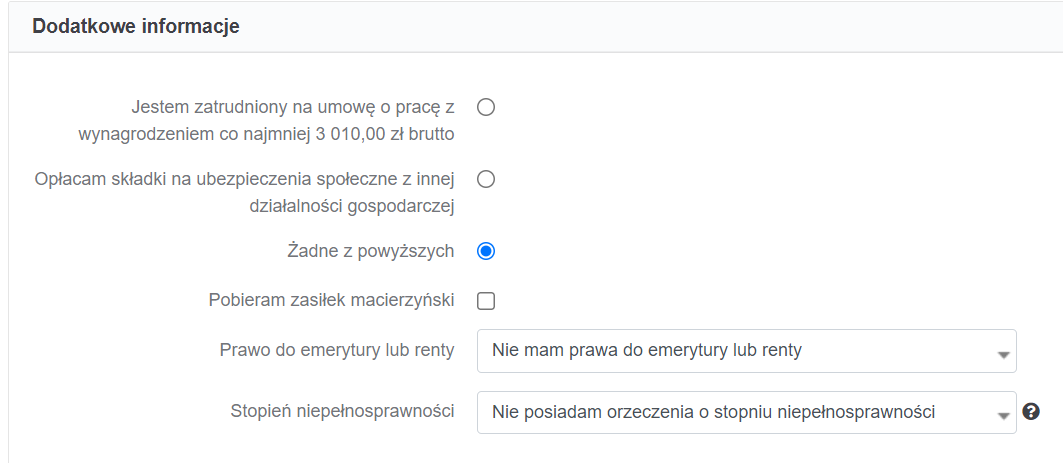
Task: Click the 'Jestem zatrudniony na umowę o pracę' label
Action: 293,107
